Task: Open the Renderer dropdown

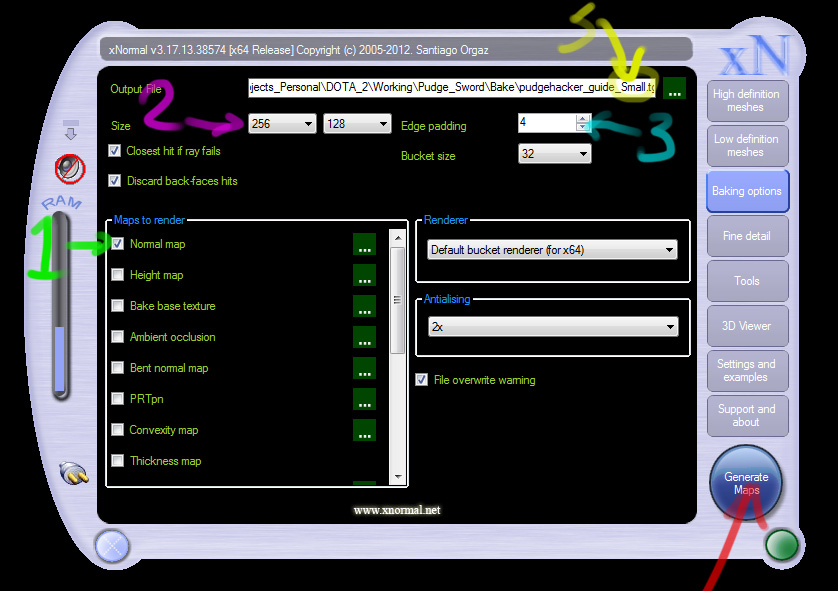Action: pyautogui.click(x=552, y=250)
